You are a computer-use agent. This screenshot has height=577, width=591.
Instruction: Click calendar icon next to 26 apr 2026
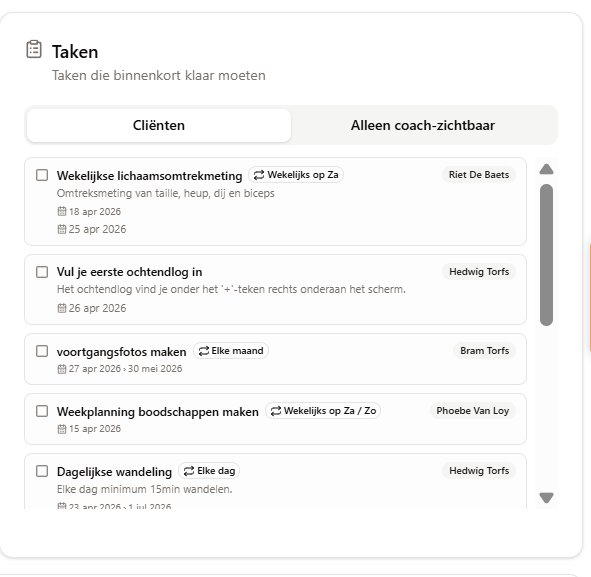click(x=62, y=308)
